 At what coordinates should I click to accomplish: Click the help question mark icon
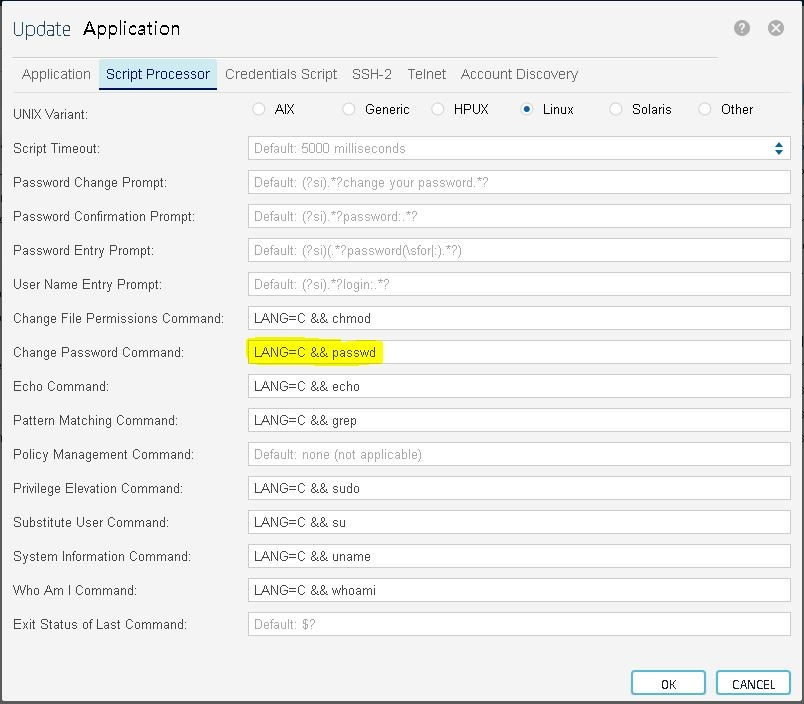pos(742,28)
